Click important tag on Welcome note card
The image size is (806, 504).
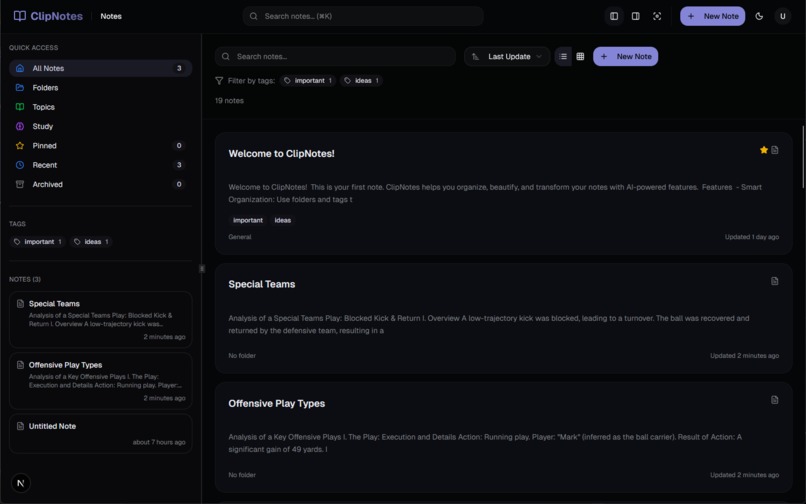click(x=248, y=220)
